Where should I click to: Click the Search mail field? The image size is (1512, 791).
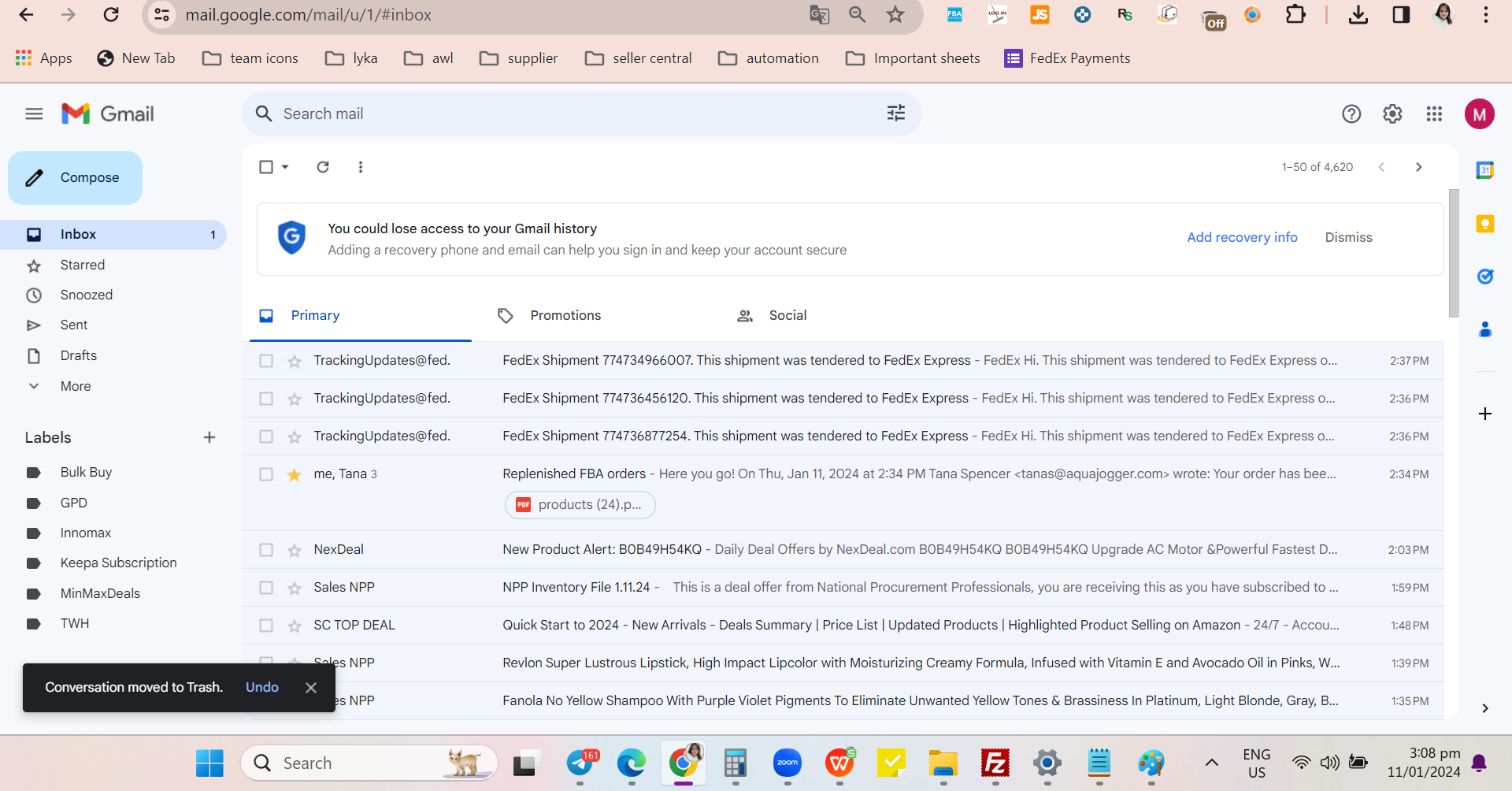click(x=581, y=113)
